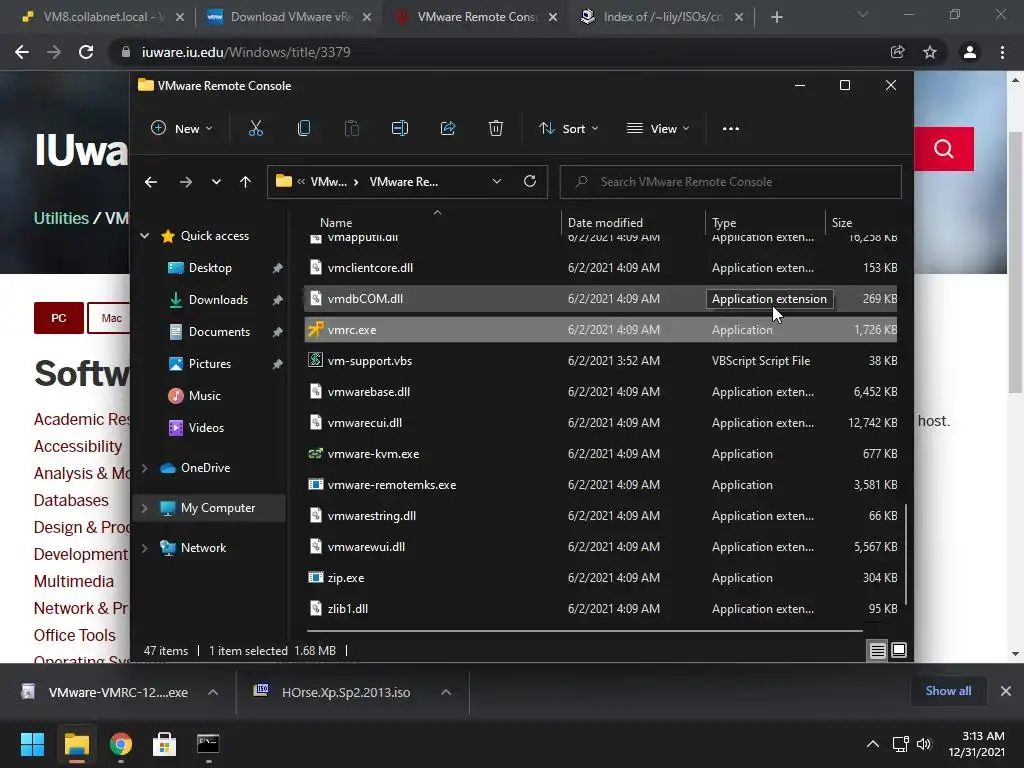The image size is (1024, 768).
Task: Select Downloads in Quick access
Action: (x=217, y=300)
